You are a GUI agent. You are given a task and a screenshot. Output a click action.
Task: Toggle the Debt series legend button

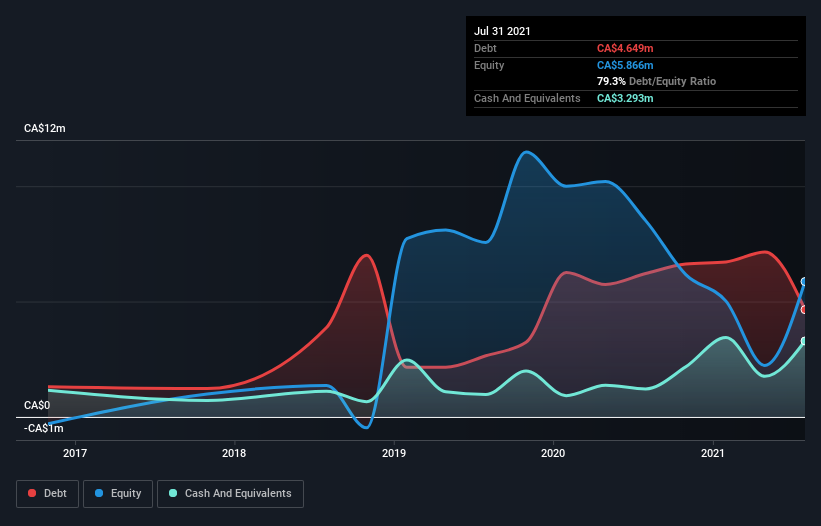pos(47,494)
